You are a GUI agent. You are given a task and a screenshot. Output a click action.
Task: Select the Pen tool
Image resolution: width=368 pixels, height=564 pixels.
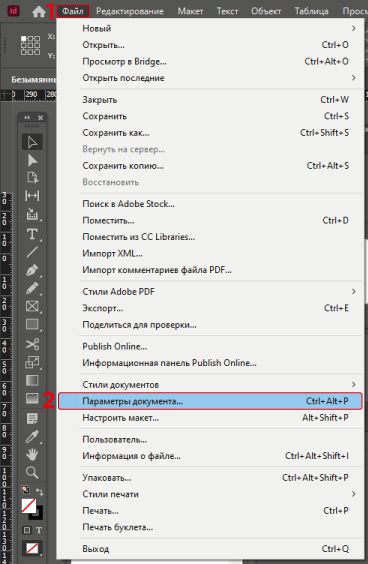click(x=32, y=270)
